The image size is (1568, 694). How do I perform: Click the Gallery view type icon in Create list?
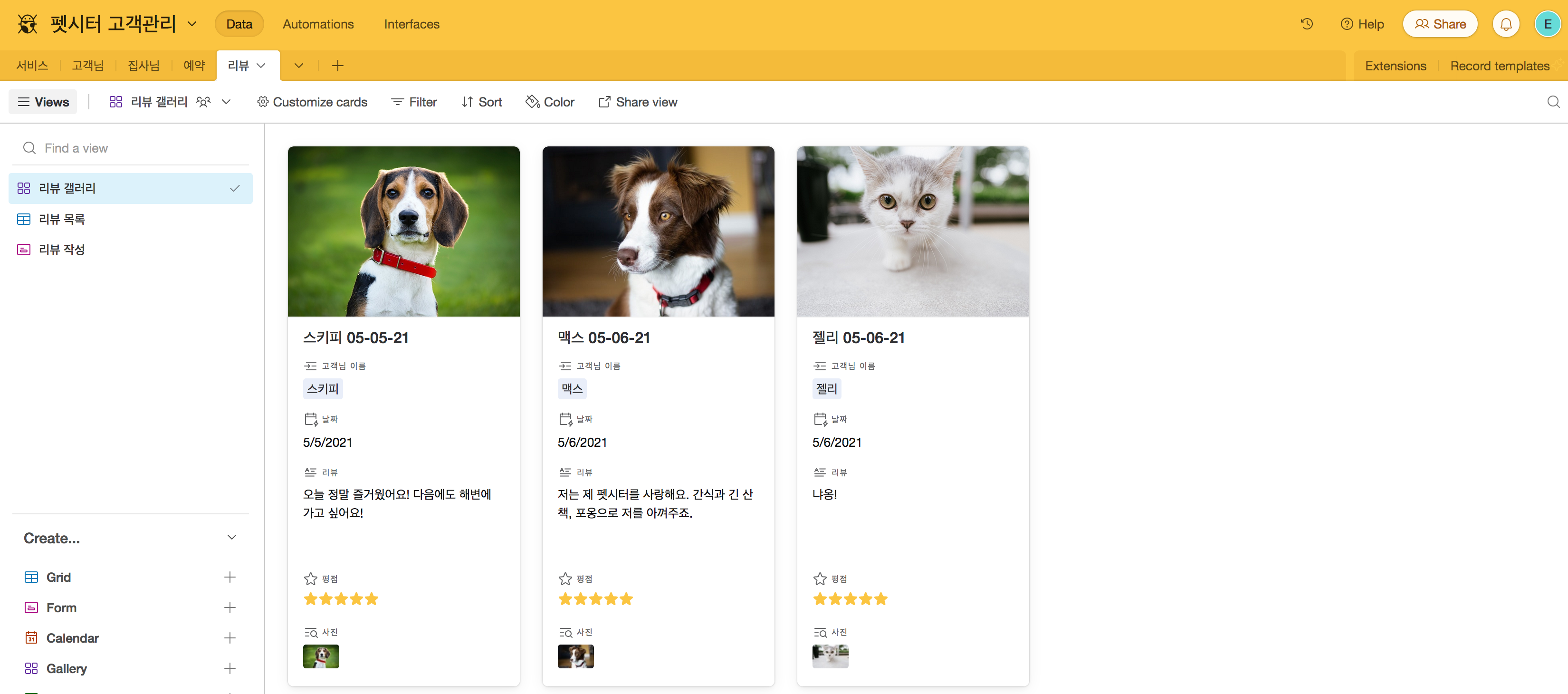[31, 668]
